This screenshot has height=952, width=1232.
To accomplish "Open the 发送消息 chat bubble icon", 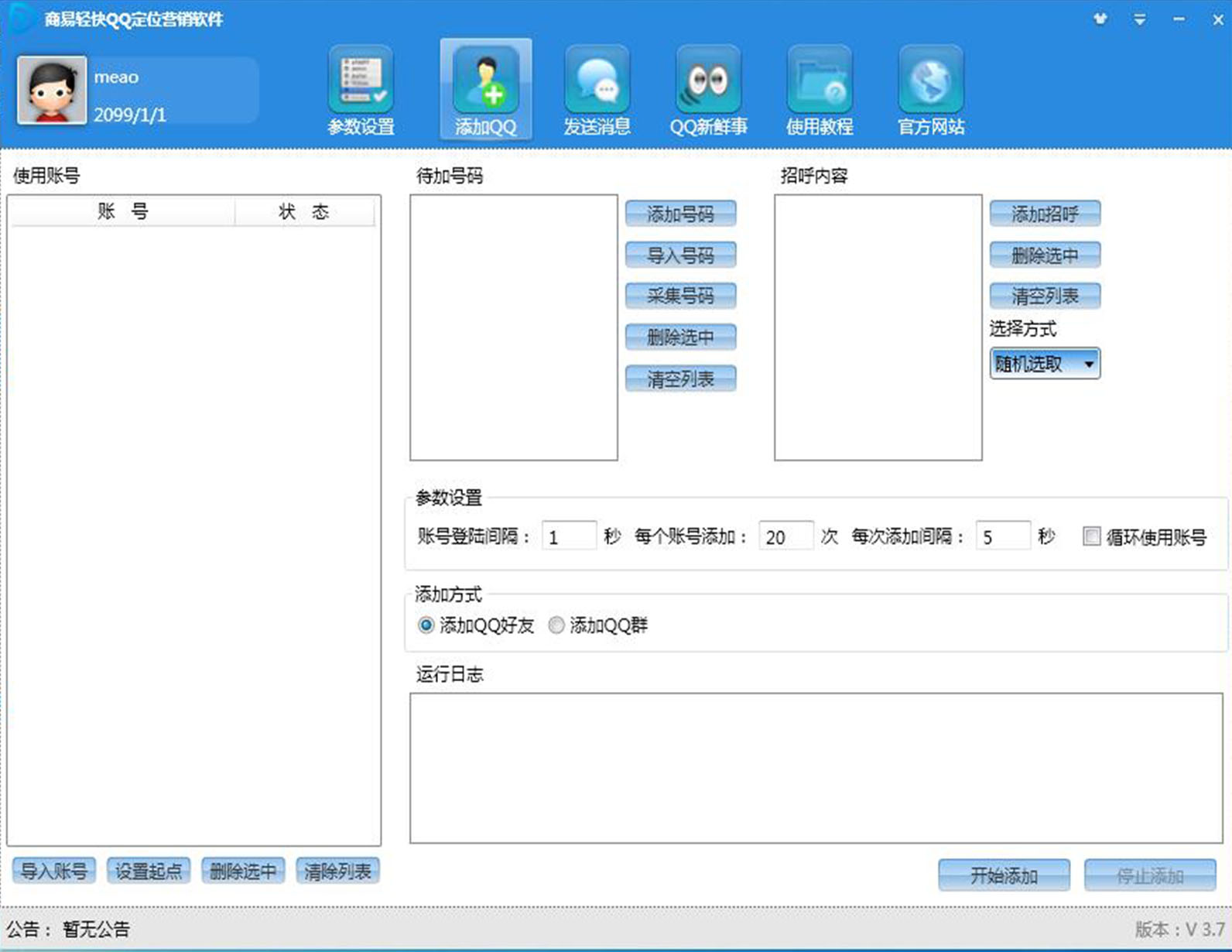I will tap(597, 90).
